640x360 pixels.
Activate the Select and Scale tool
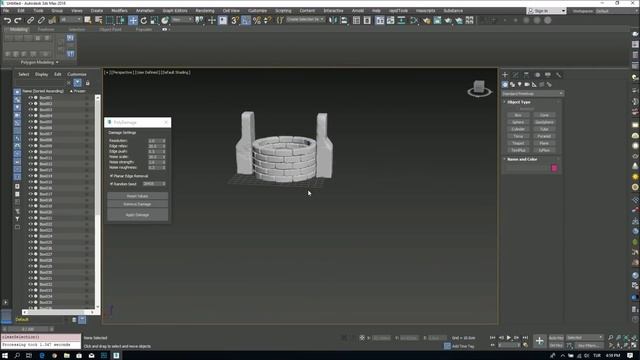tap(154, 20)
